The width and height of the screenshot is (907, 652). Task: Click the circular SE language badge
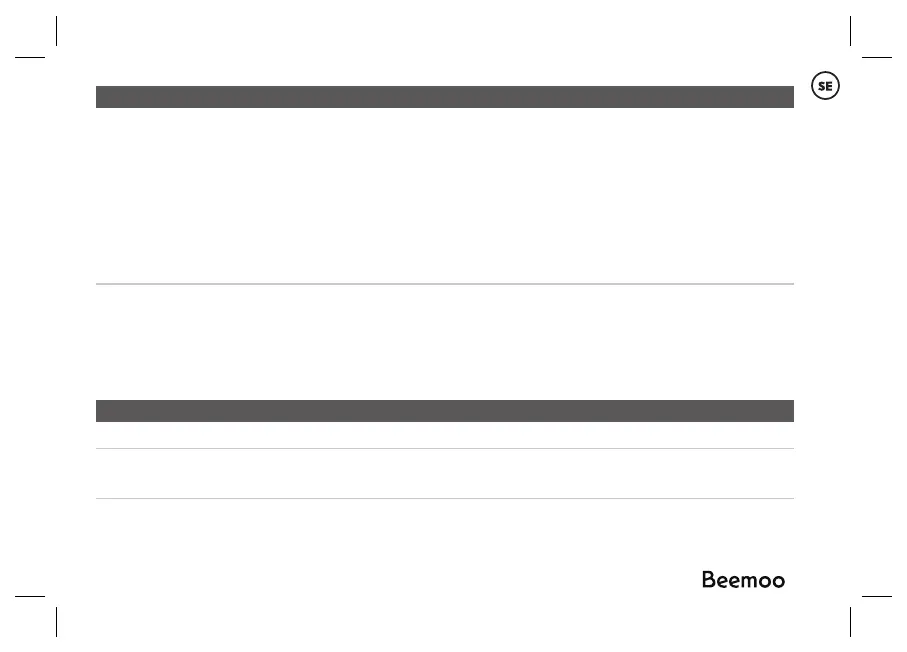[825, 87]
